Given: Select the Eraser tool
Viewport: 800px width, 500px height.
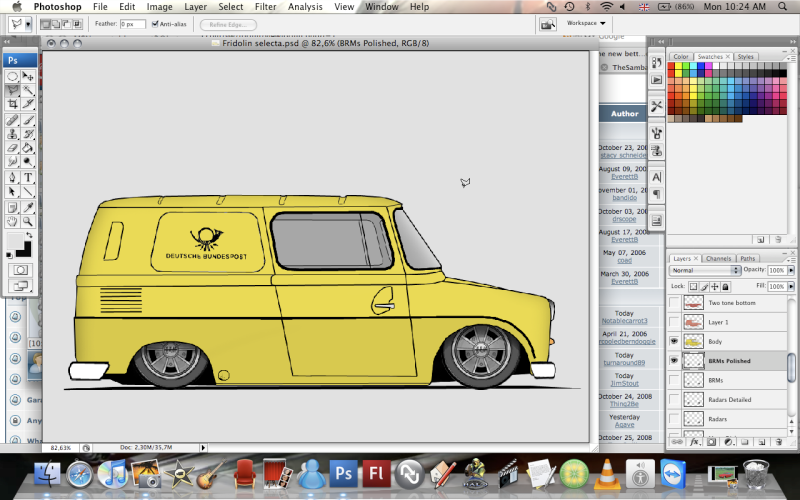Looking at the screenshot, I should [12, 148].
